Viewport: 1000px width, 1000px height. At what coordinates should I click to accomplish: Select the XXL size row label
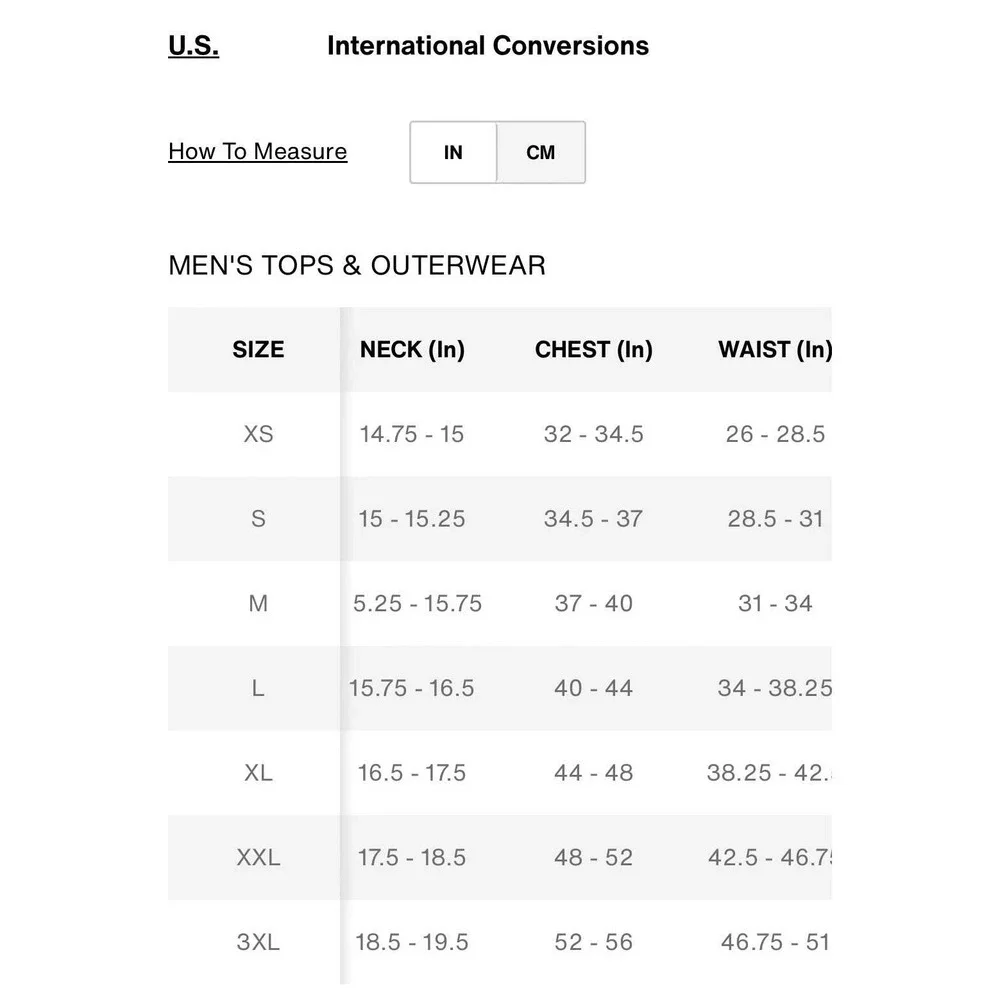tap(258, 858)
